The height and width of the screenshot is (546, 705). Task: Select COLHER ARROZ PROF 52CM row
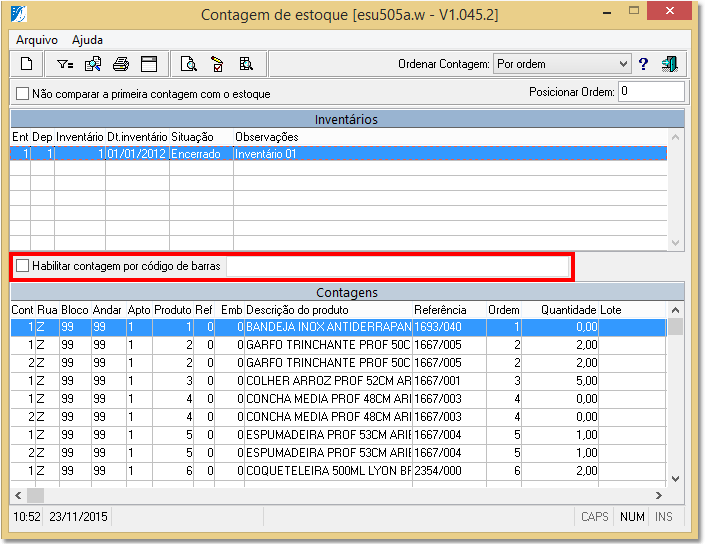(x=338, y=381)
